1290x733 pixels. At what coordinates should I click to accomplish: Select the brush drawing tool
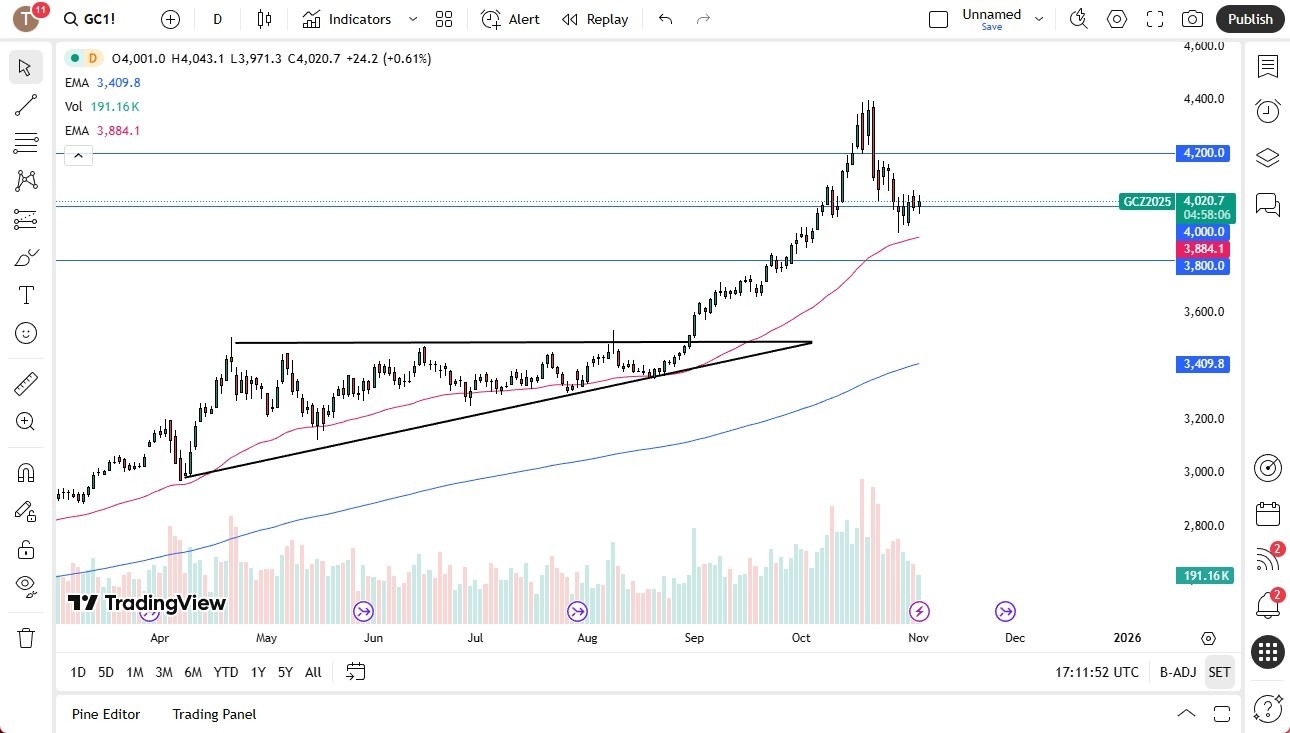26,256
